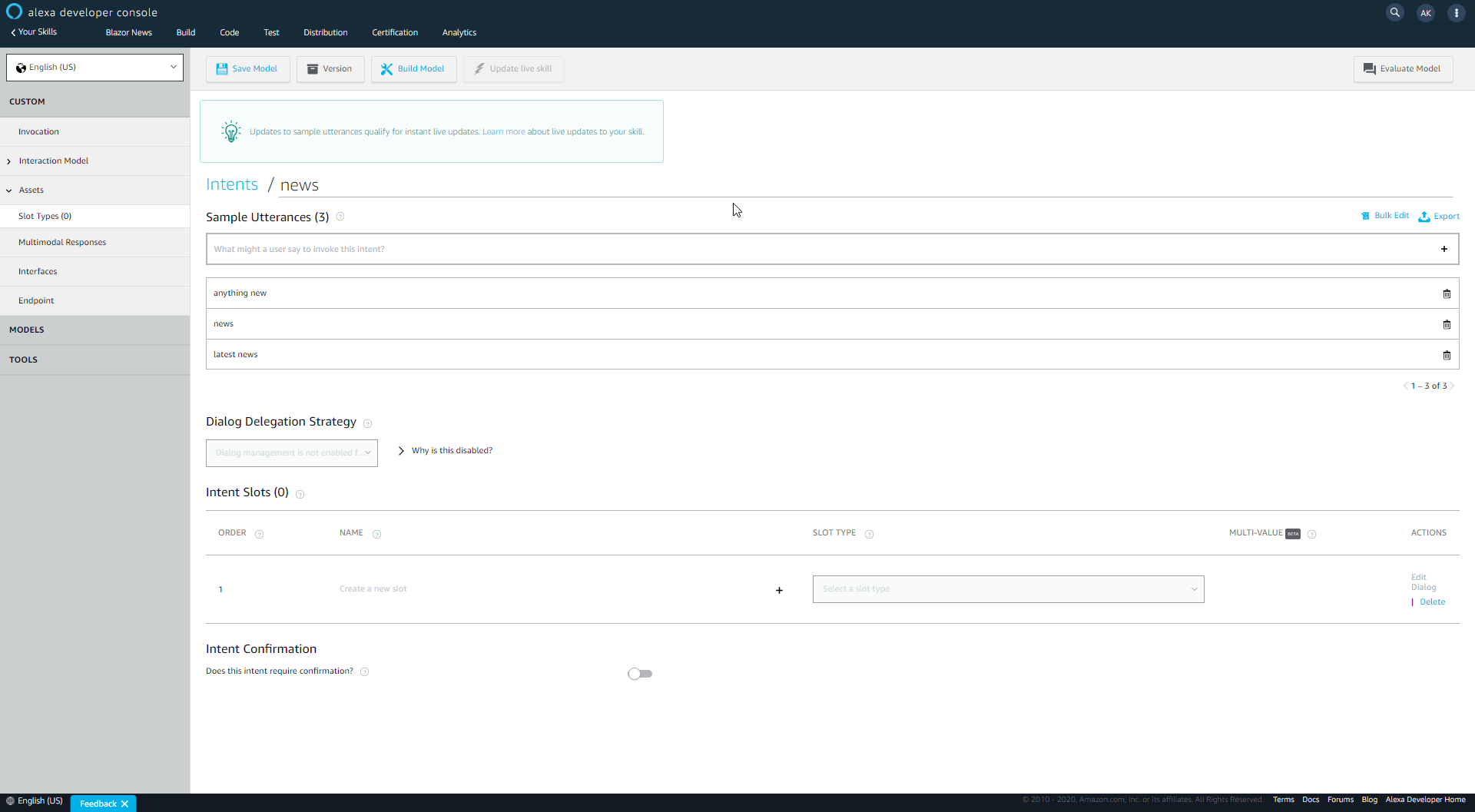Open the AK user account avatar

click(1426, 13)
